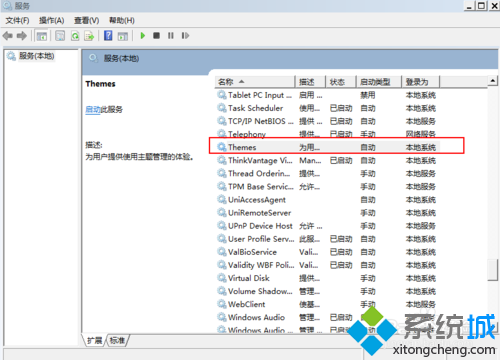The width and height of the screenshot is (500, 360).
Task: Sort by the 名称 column header
Action: click(x=255, y=82)
